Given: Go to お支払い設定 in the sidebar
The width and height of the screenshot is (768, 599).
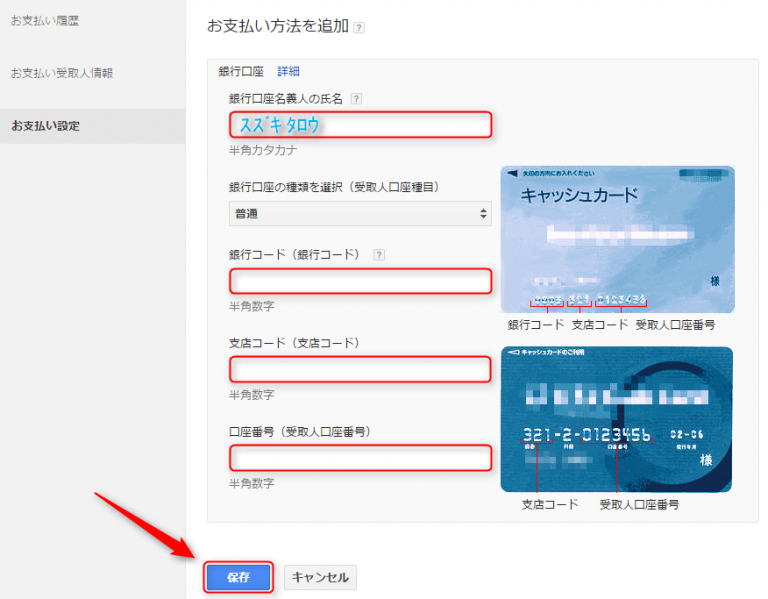Looking at the screenshot, I should [45, 126].
